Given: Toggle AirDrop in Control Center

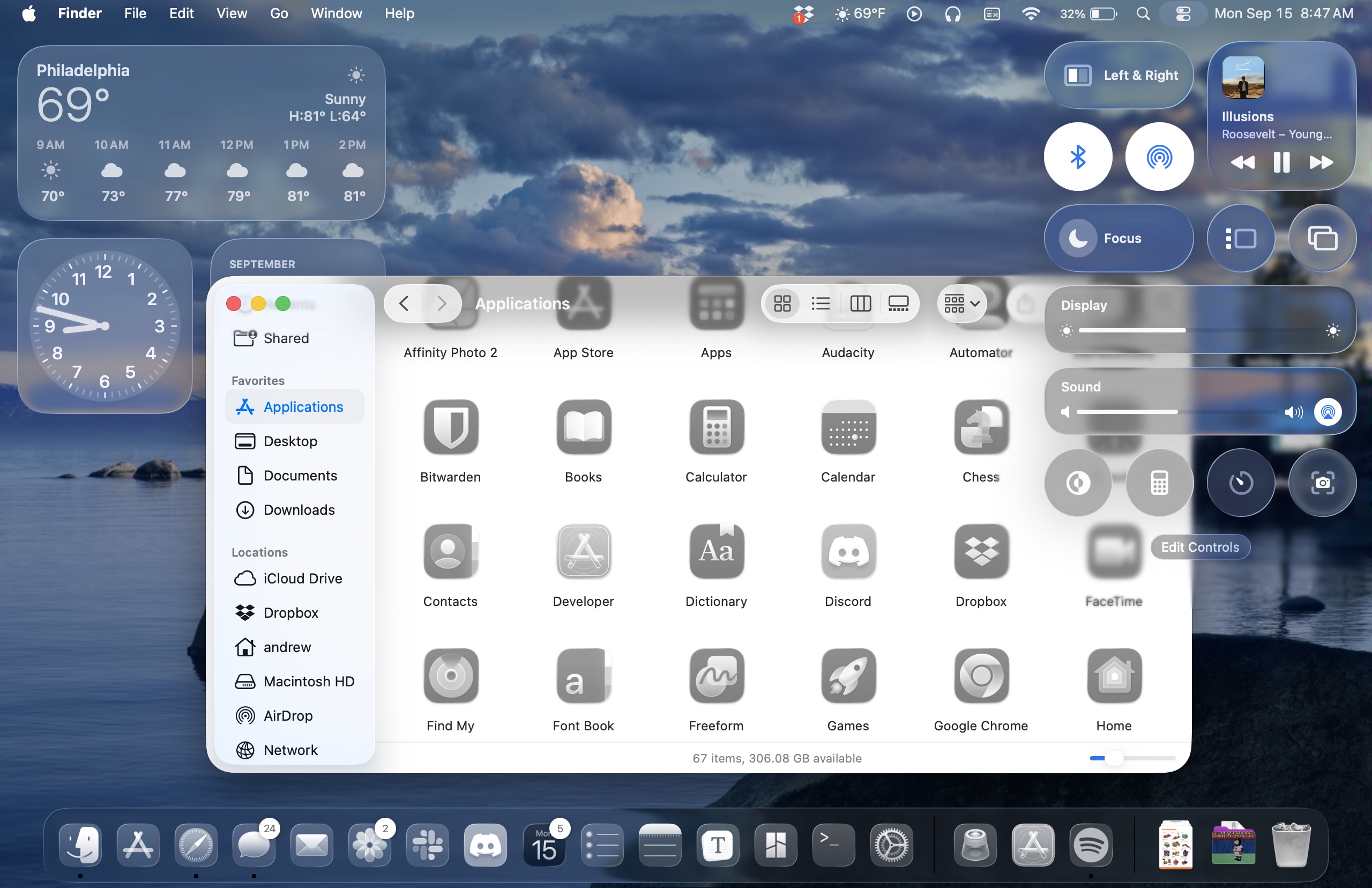Looking at the screenshot, I should point(1159,157).
